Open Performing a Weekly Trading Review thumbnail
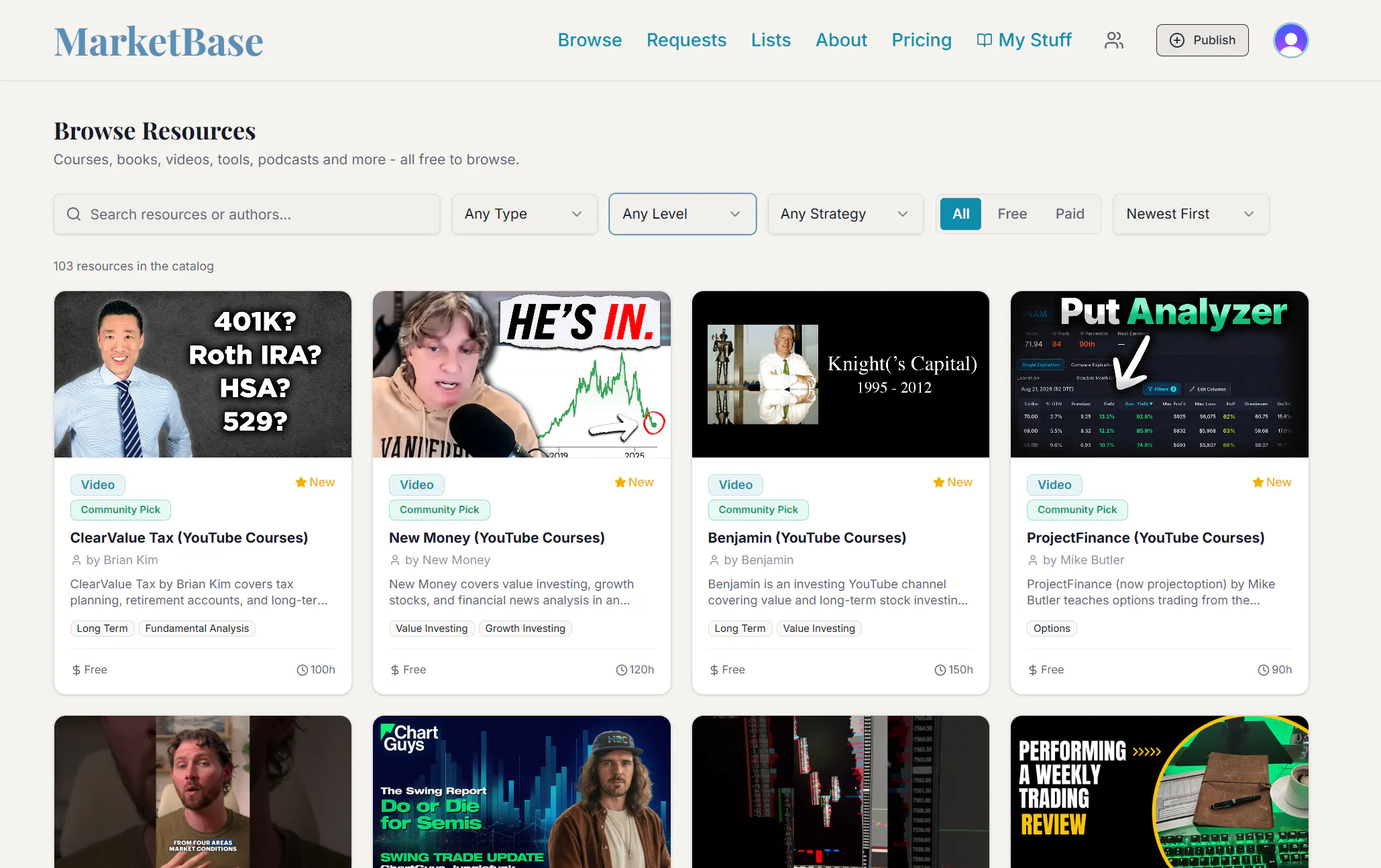The image size is (1381, 868). coord(1159,792)
